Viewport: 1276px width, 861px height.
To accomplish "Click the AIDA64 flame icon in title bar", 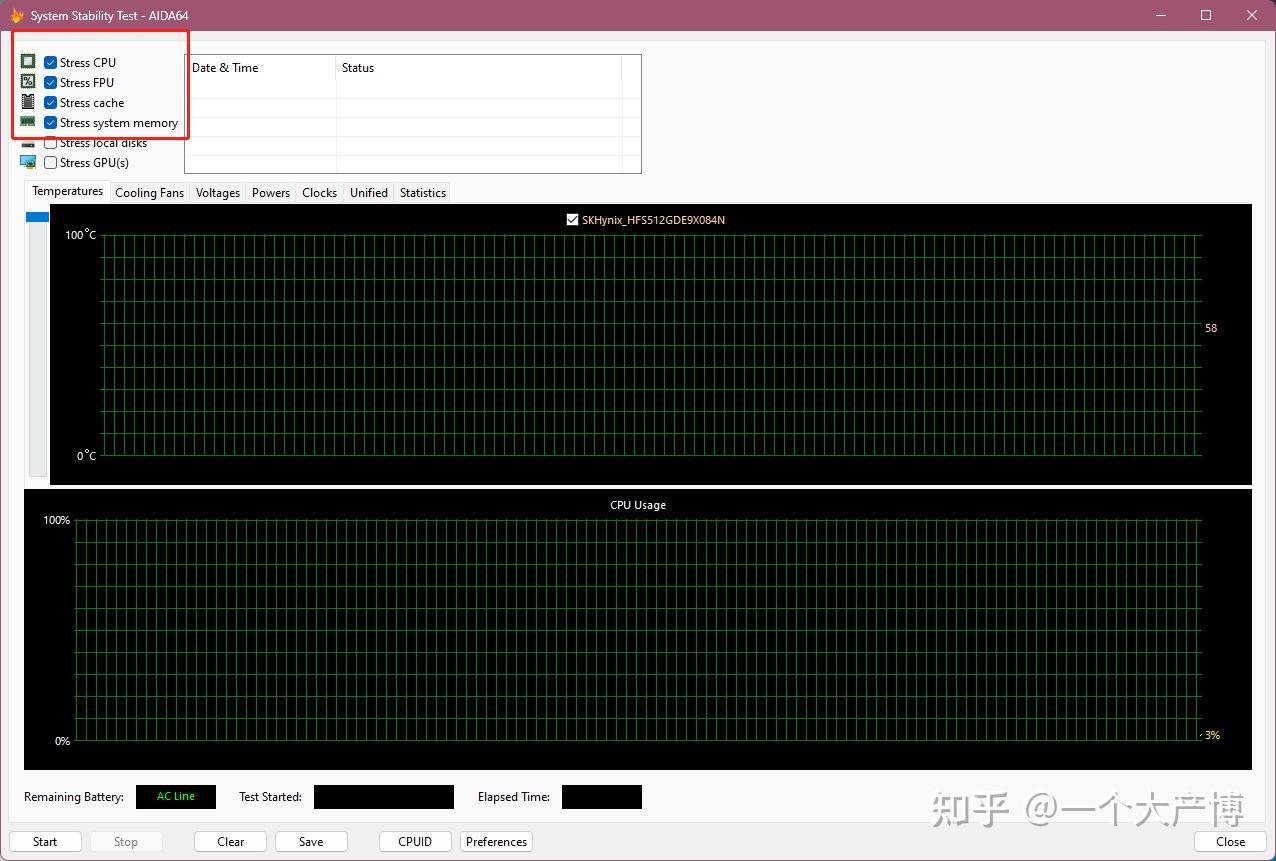I will click(x=17, y=15).
